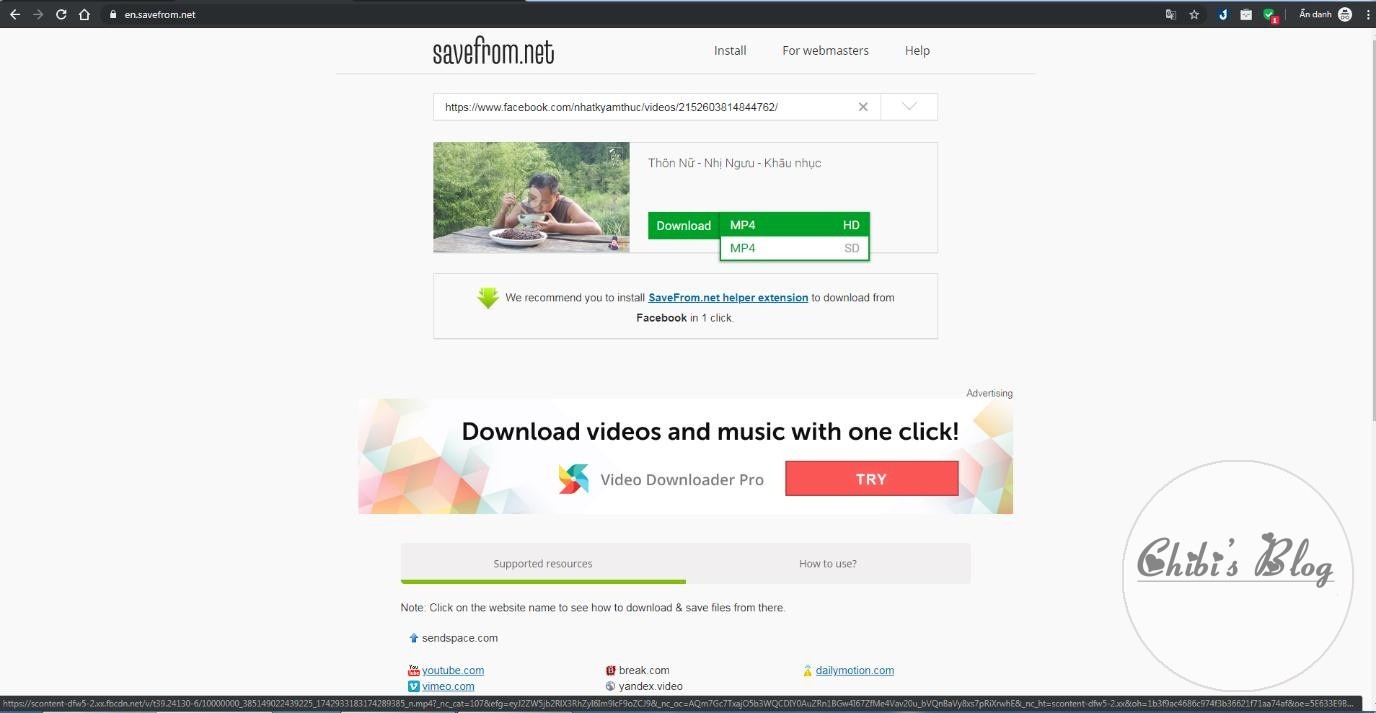
Task: Reload the page with the refresh icon
Action: (x=61, y=15)
